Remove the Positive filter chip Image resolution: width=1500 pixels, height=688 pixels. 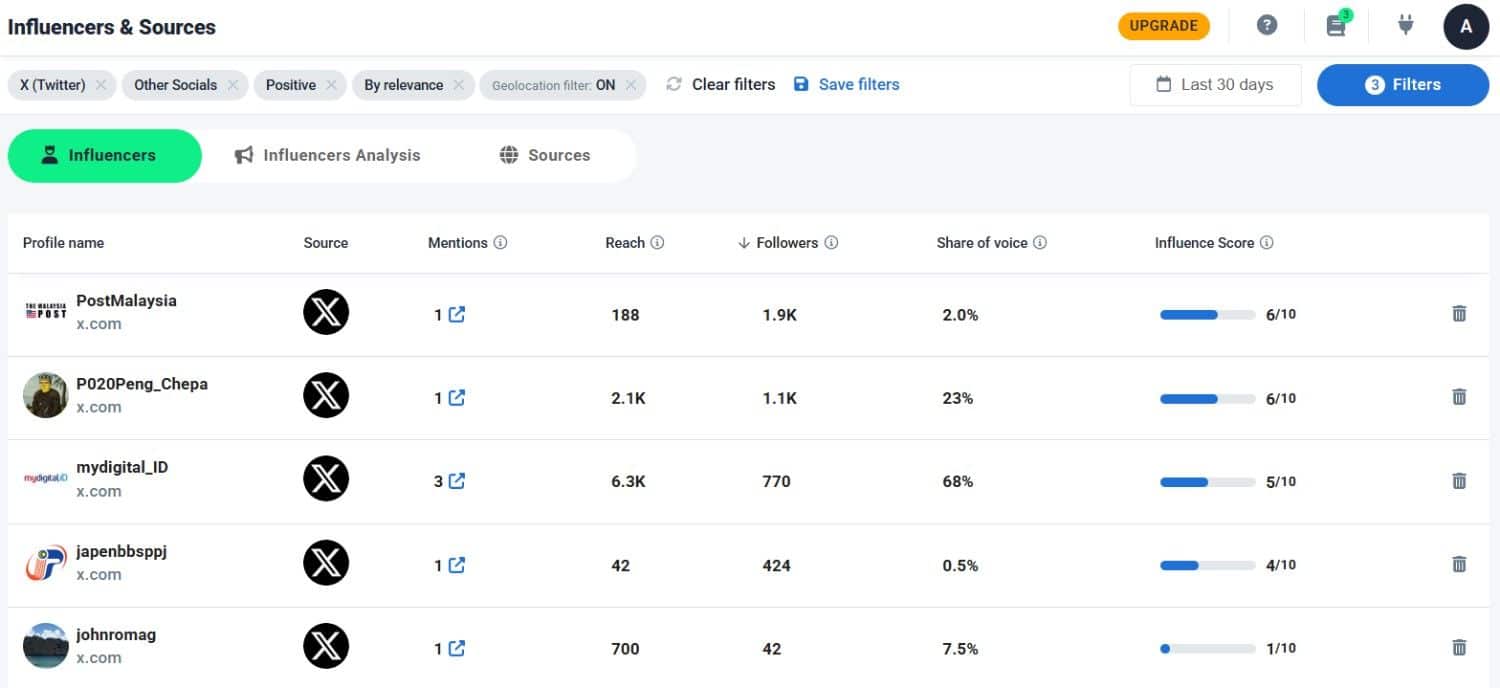click(331, 85)
